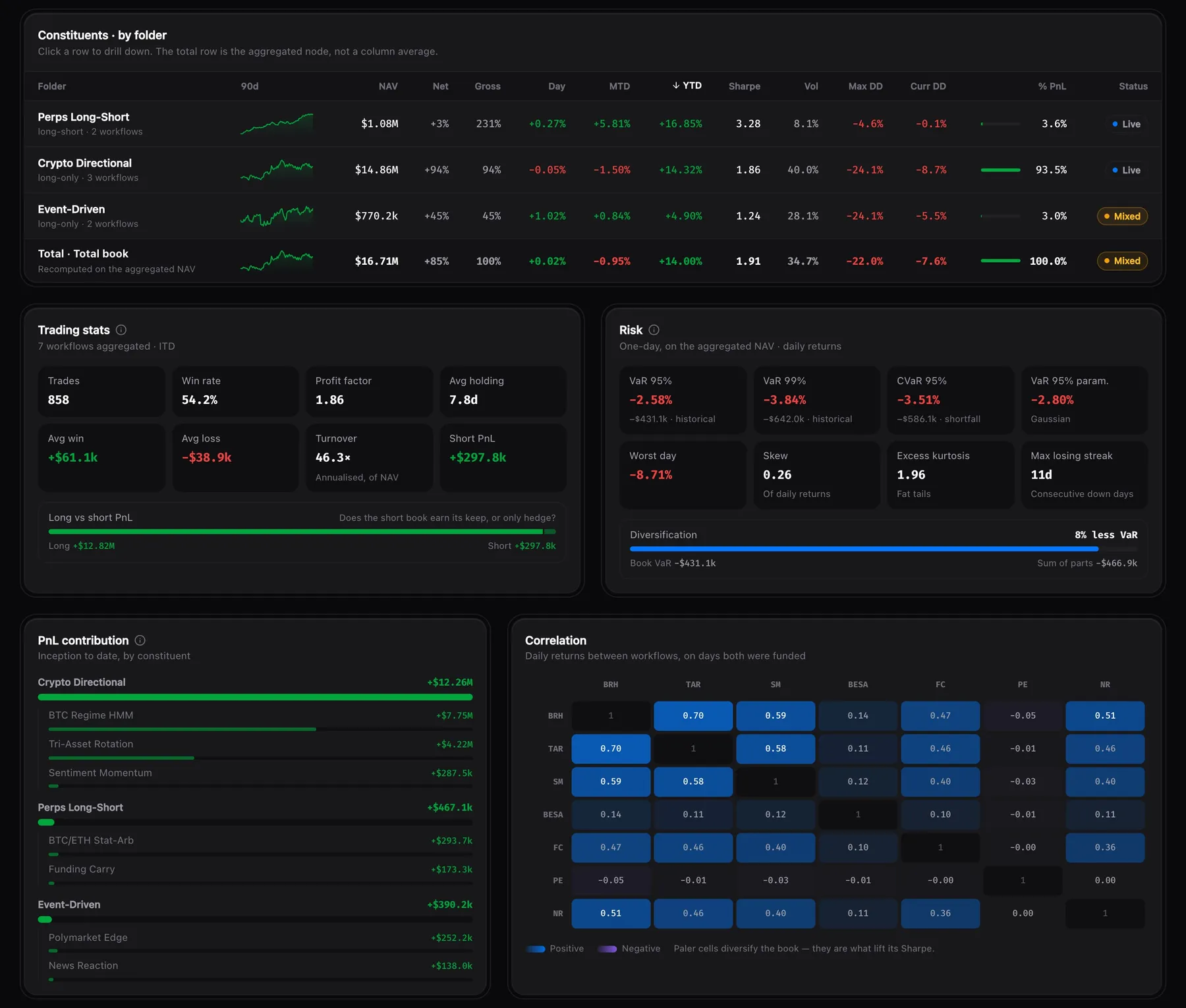This screenshot has height=1008, width=1186.
Task: Click the Crypto Directional YTD value +14.32%
Action: [x=681, y=170]
